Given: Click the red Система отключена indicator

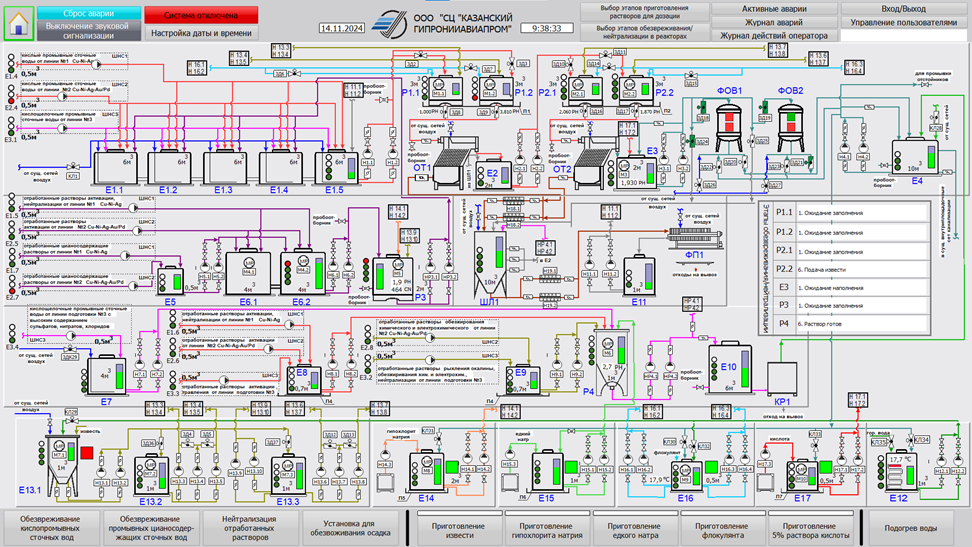Looking at the screenshot, I should [201, 15].
